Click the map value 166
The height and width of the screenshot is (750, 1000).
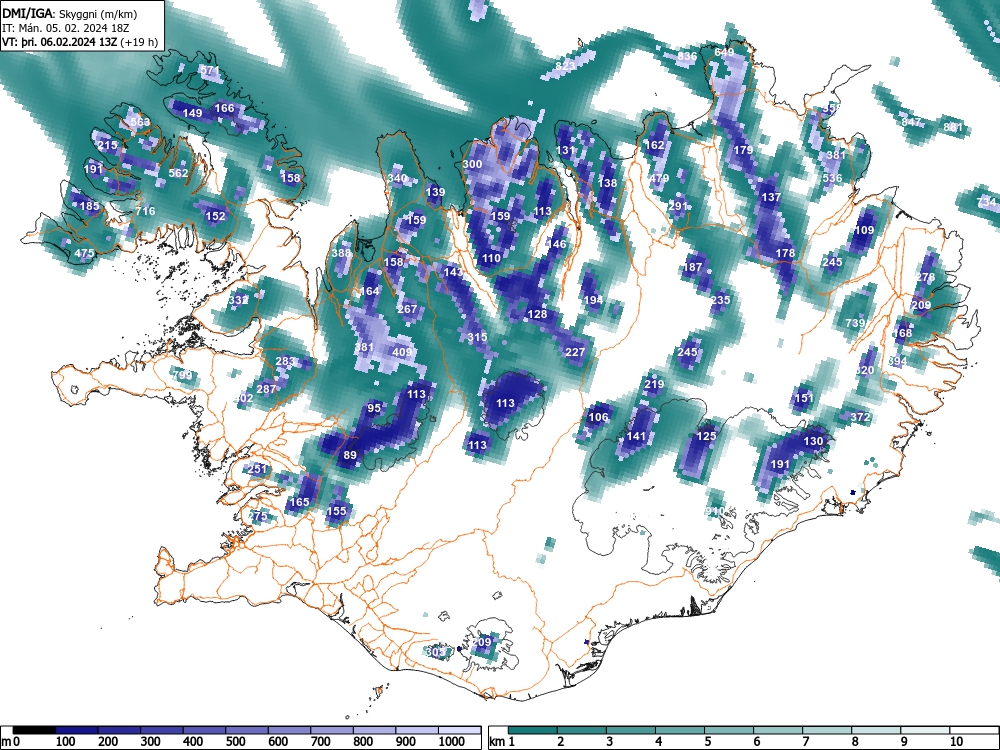[224, 108]
